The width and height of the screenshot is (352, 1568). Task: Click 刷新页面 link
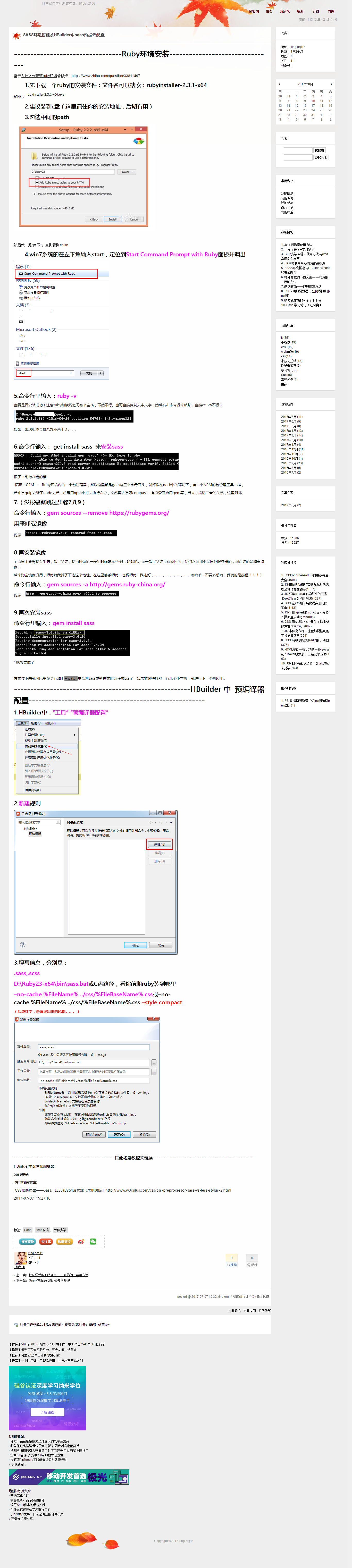(250, 1311)
